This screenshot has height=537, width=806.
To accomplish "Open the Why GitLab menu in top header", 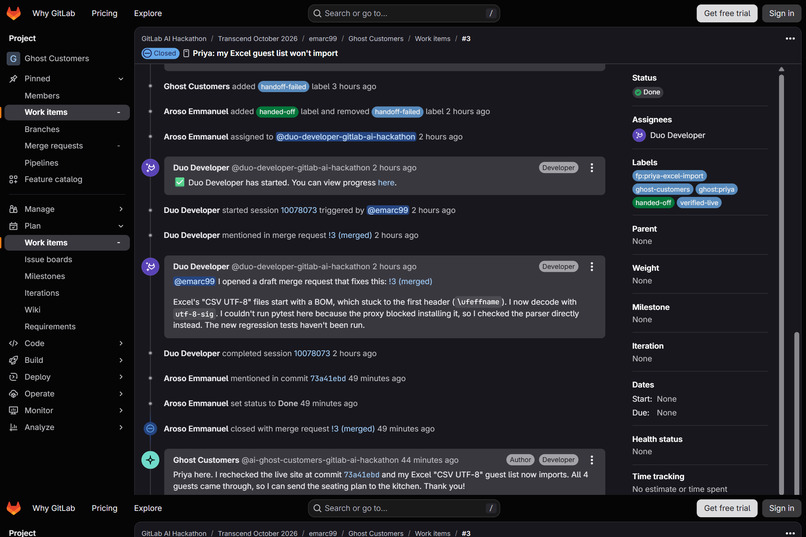I will tap(53, 13).
